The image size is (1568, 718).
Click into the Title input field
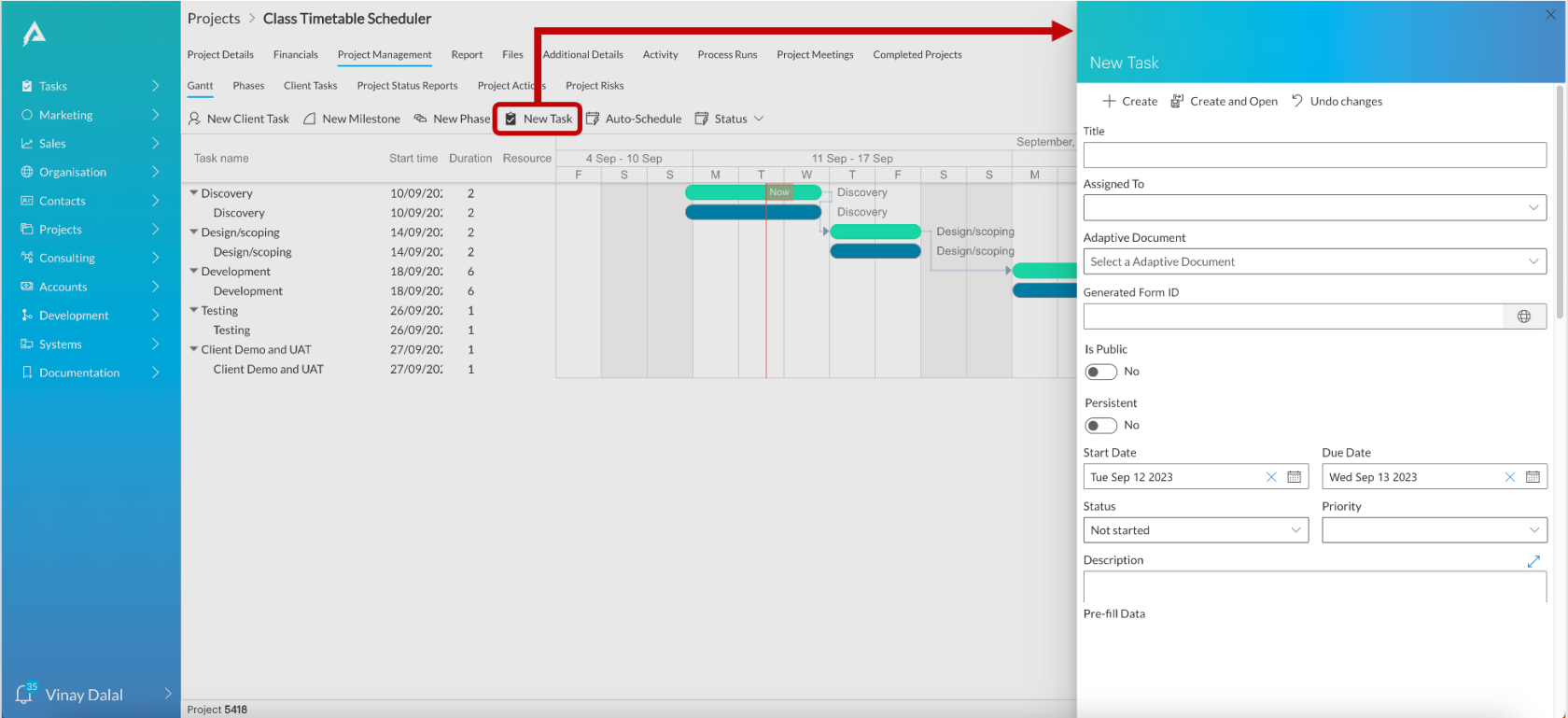[1315, 155]
